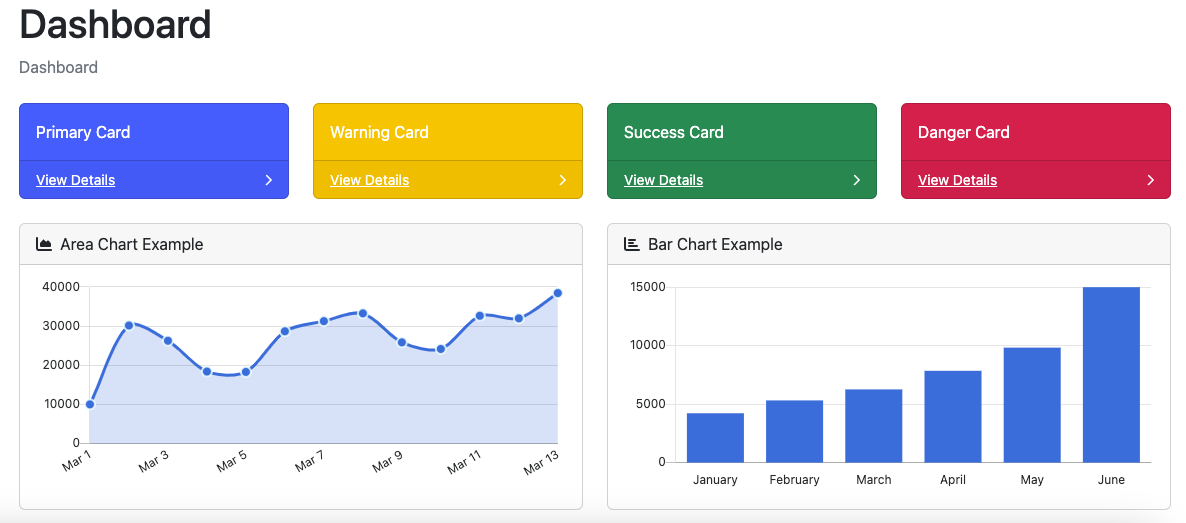Screen dimensions: 1186x523
Task: Select the January bar in bar chart
Action: (715, 438)
